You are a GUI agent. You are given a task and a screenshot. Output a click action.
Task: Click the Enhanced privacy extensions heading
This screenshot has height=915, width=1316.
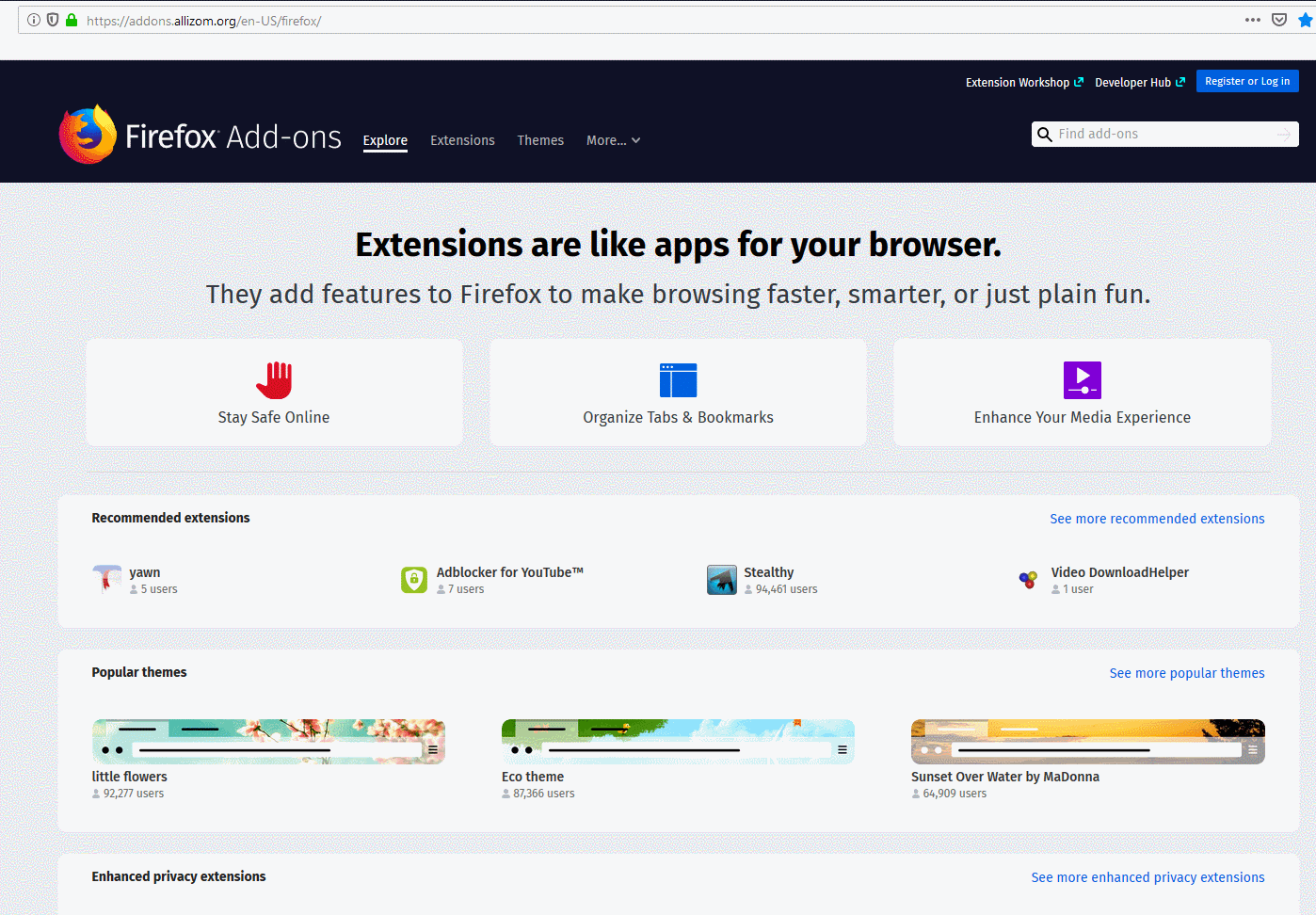point(179,876)
